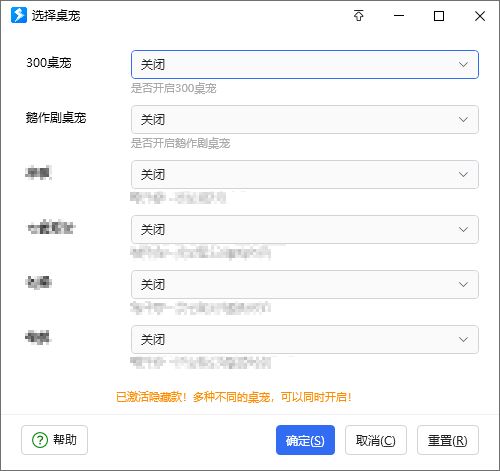The image size is (500, 471).
Task: Expand the 鹅作剧桌宠 combo box
Action: point(305,119)
